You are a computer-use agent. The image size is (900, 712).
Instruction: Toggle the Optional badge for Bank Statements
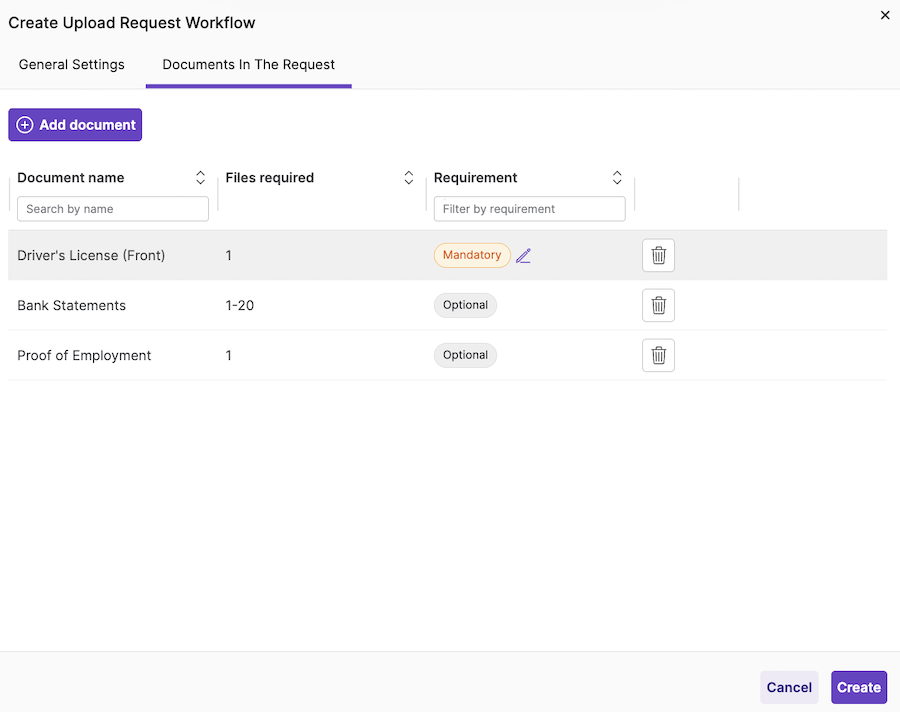click(465, 305)
